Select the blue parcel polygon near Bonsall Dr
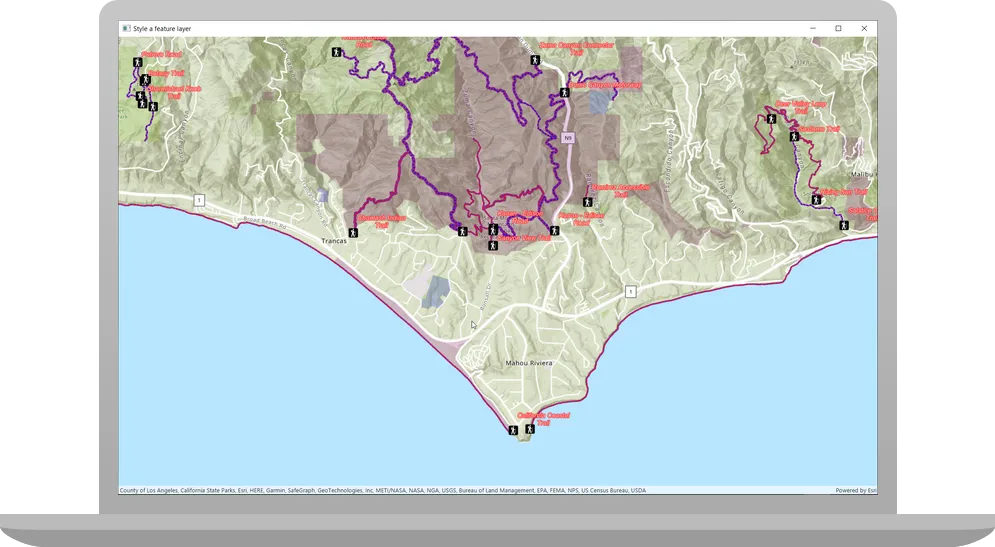The image size is (995, 547). point(435,291)
